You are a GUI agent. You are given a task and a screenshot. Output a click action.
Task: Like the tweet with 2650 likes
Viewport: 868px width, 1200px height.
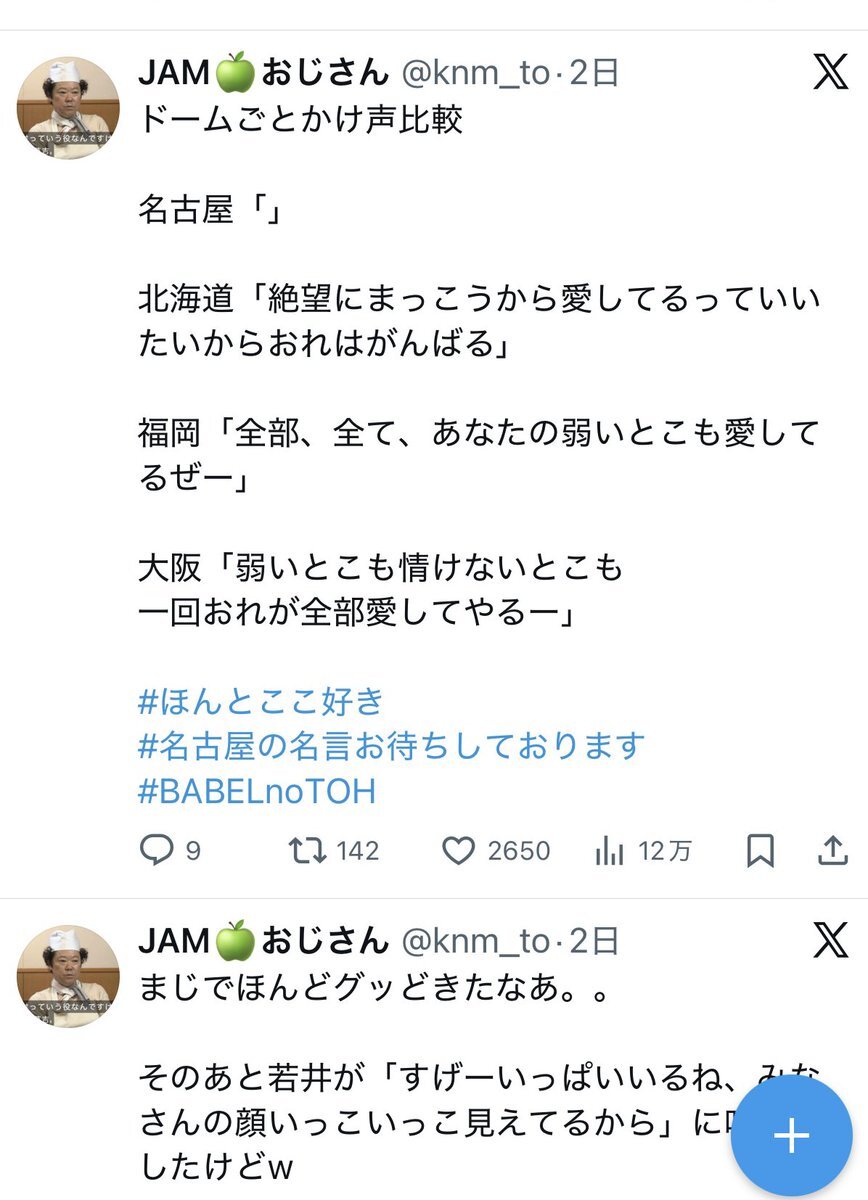click(x=458, y=850)
